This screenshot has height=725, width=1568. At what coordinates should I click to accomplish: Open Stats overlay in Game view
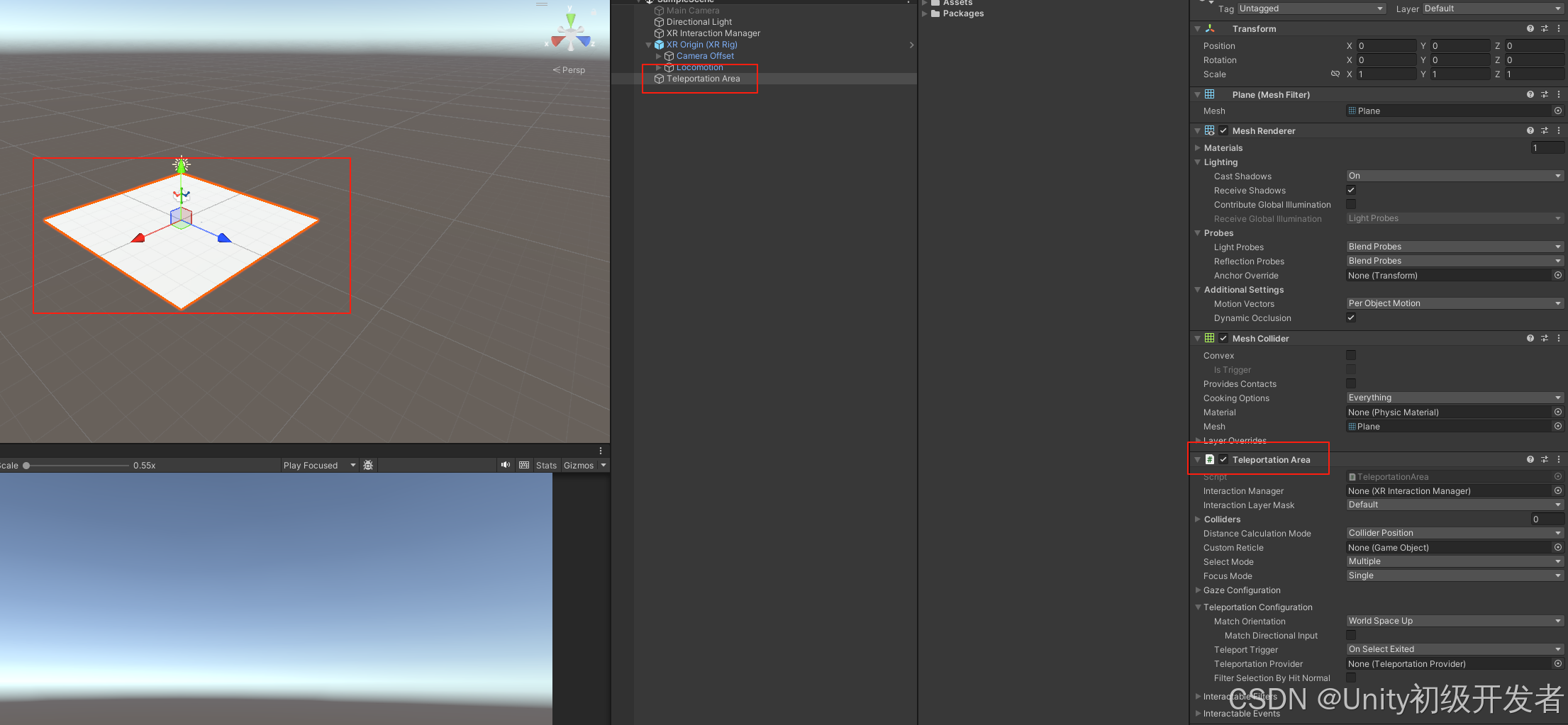pos(546,465)
